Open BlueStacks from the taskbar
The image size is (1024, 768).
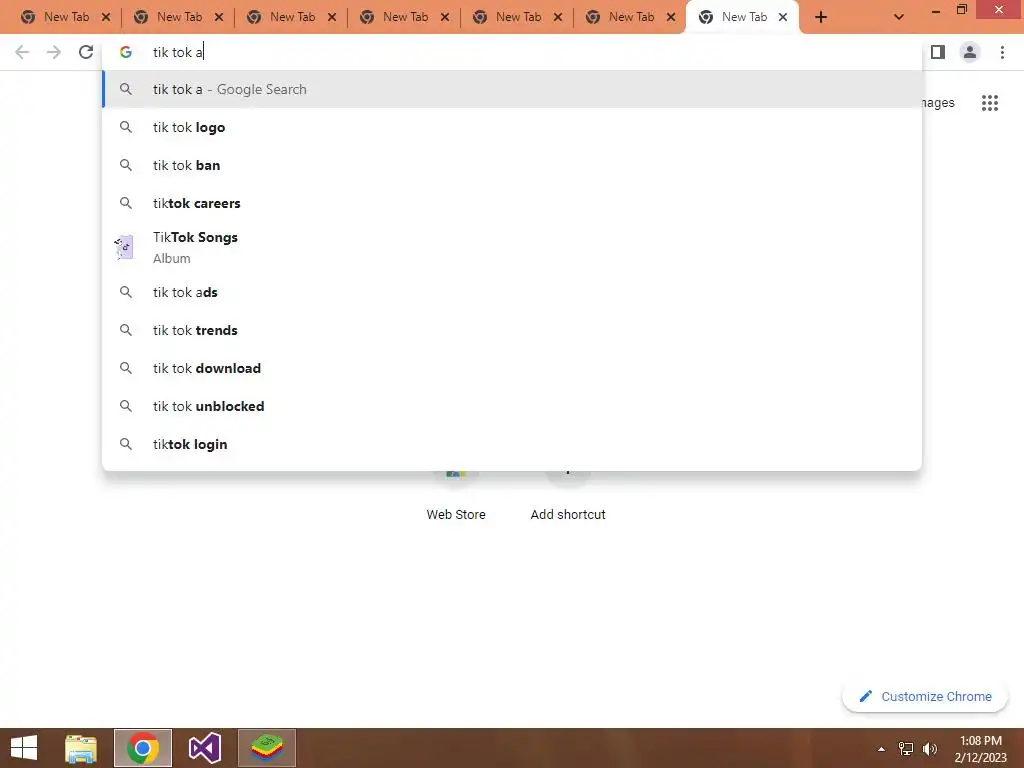tap(266, 748)
